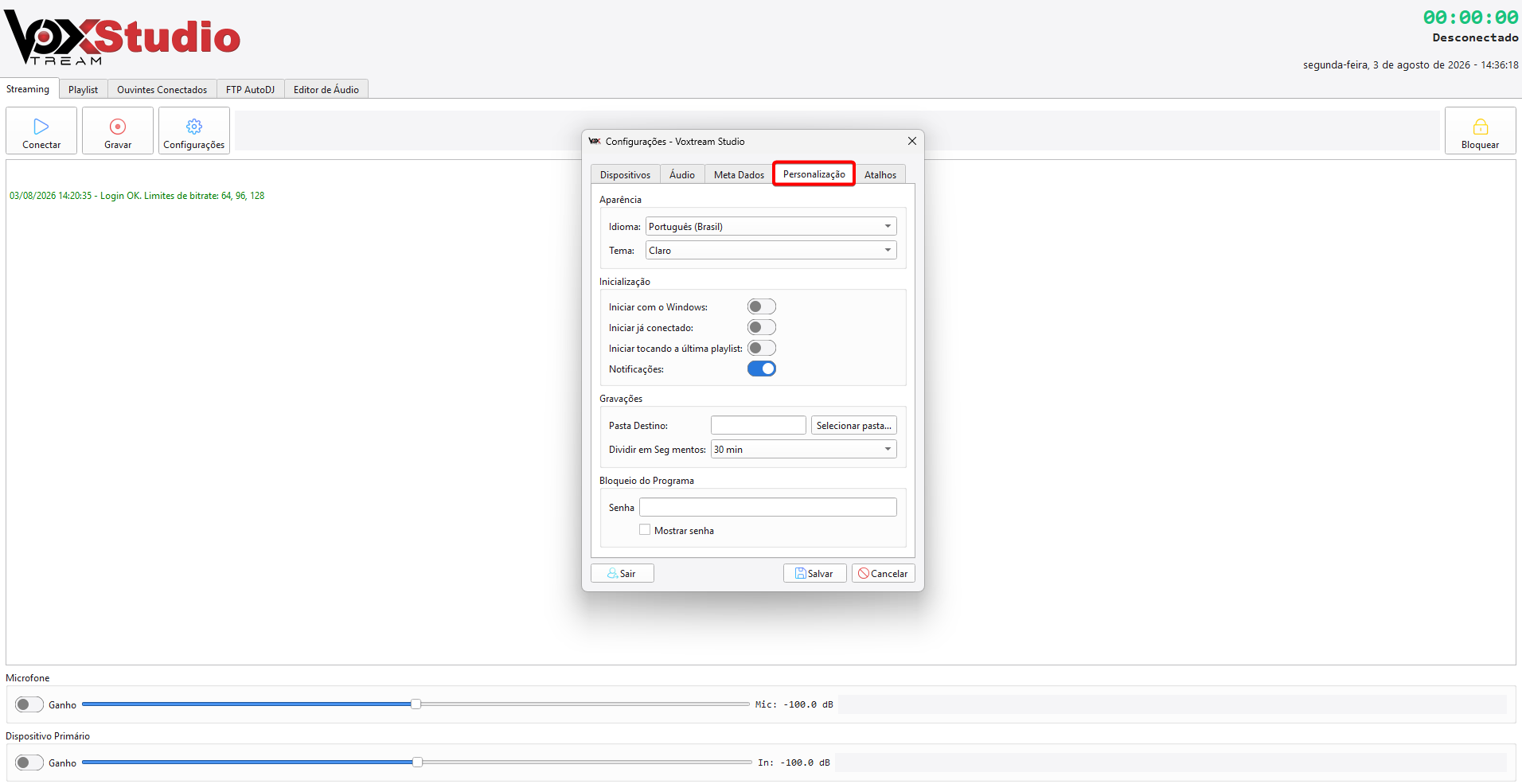This screenshot has width=1522, height=784.
Task: Click the VoxStudio Stream logo
Action: 123,37
